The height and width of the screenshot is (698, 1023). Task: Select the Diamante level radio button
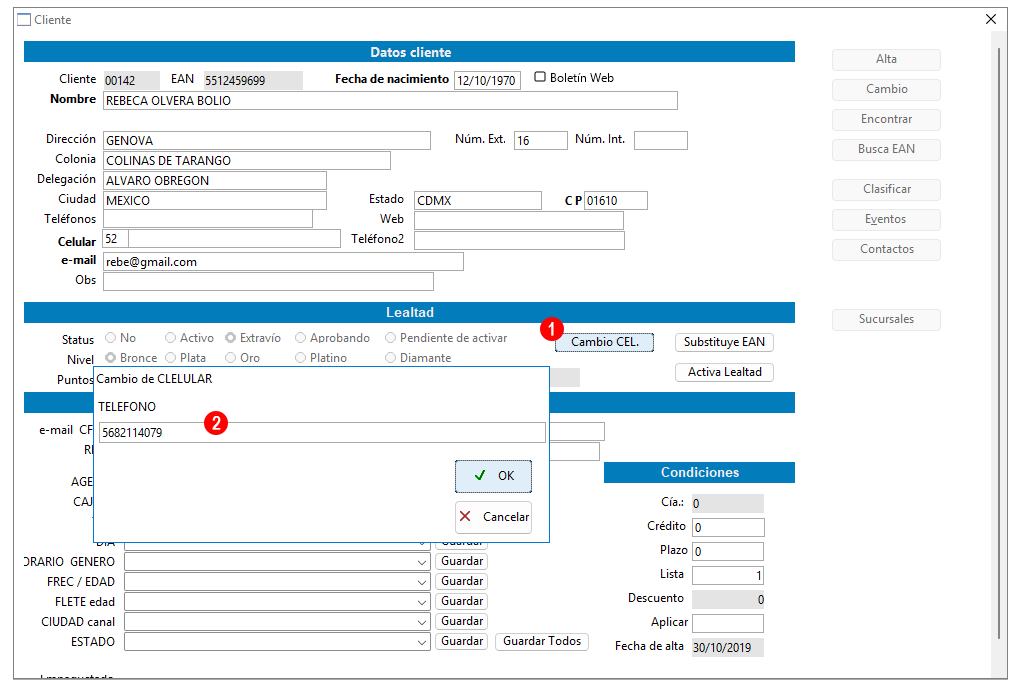tap(390, 357)
